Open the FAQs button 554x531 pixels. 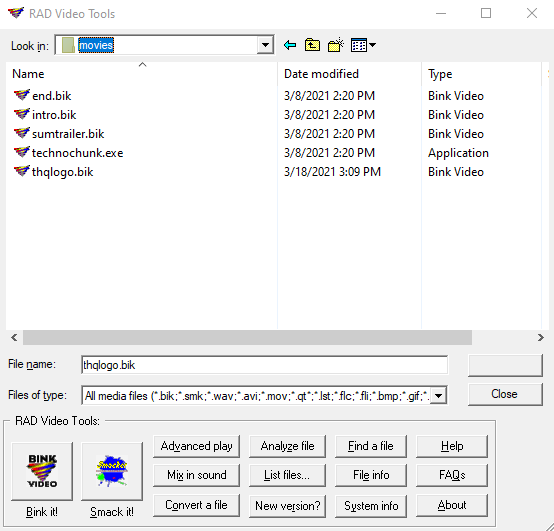click(x=452, y=475)
